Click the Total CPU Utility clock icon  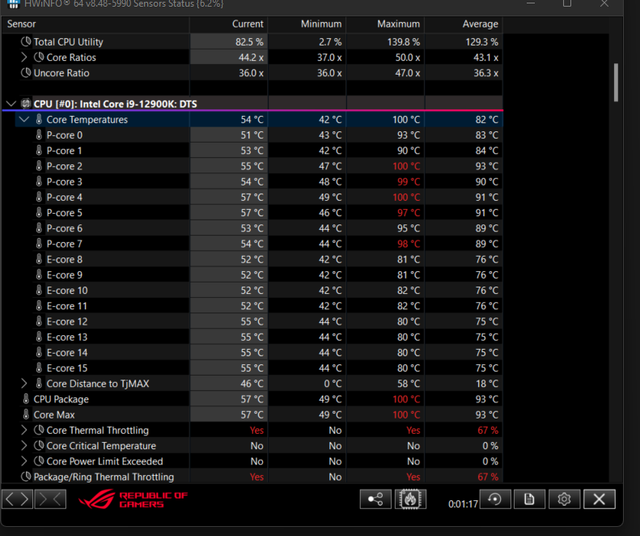(x=26, y=42)
